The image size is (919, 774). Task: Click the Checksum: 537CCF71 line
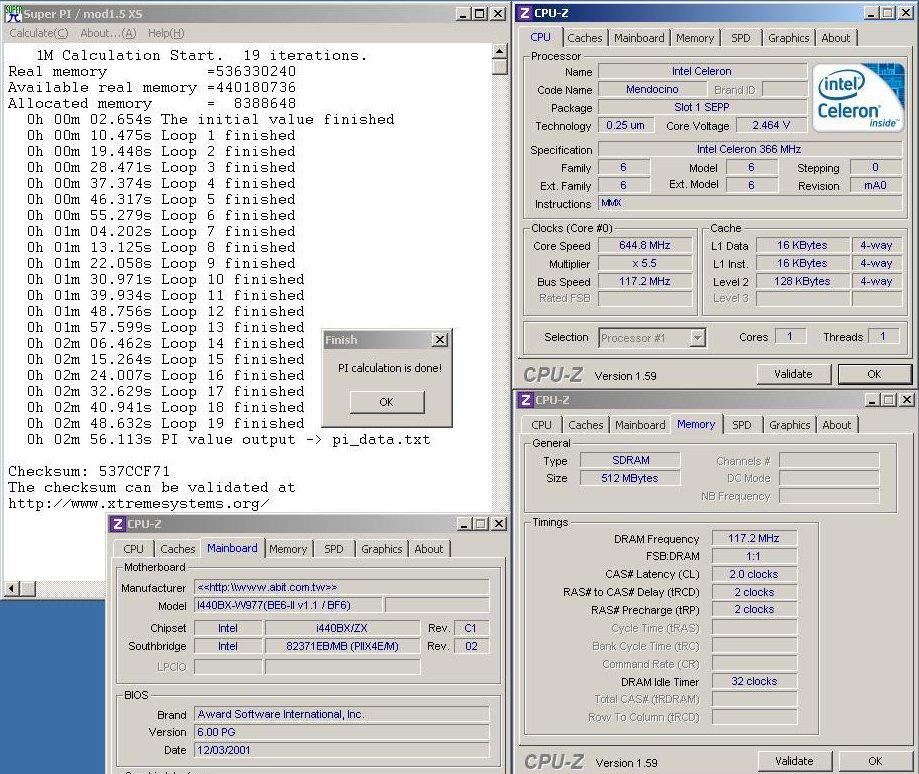(89, 471)
